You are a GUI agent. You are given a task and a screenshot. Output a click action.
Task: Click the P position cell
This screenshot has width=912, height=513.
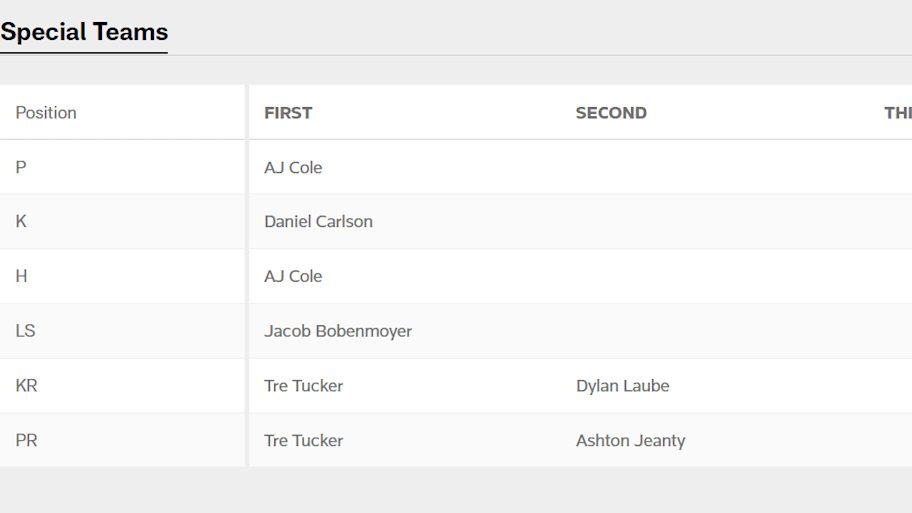21,168
